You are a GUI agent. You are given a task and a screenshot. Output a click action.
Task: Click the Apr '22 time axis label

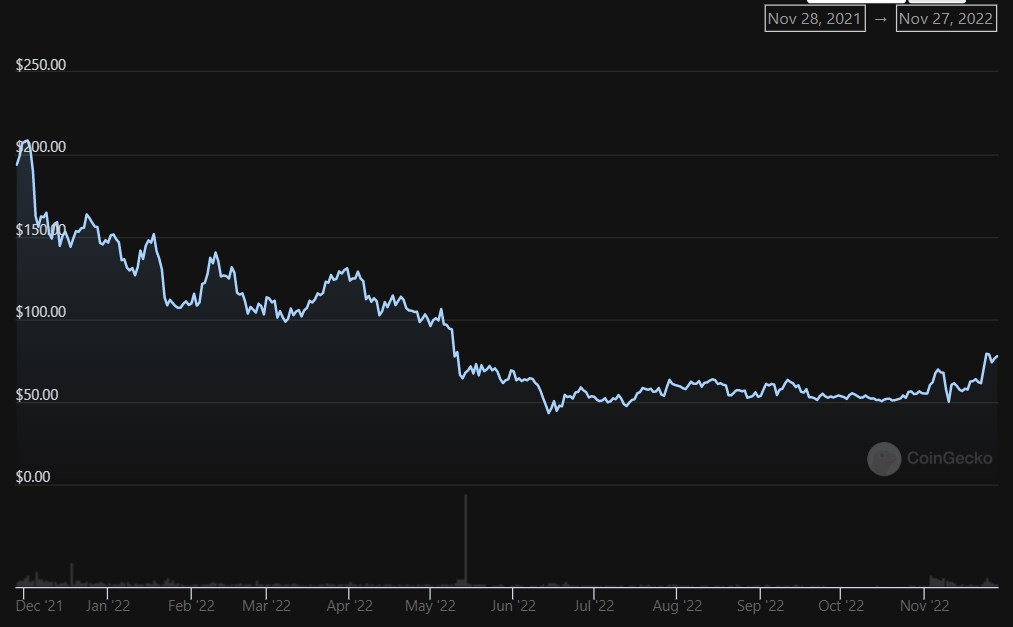click(x=350, y=606)
